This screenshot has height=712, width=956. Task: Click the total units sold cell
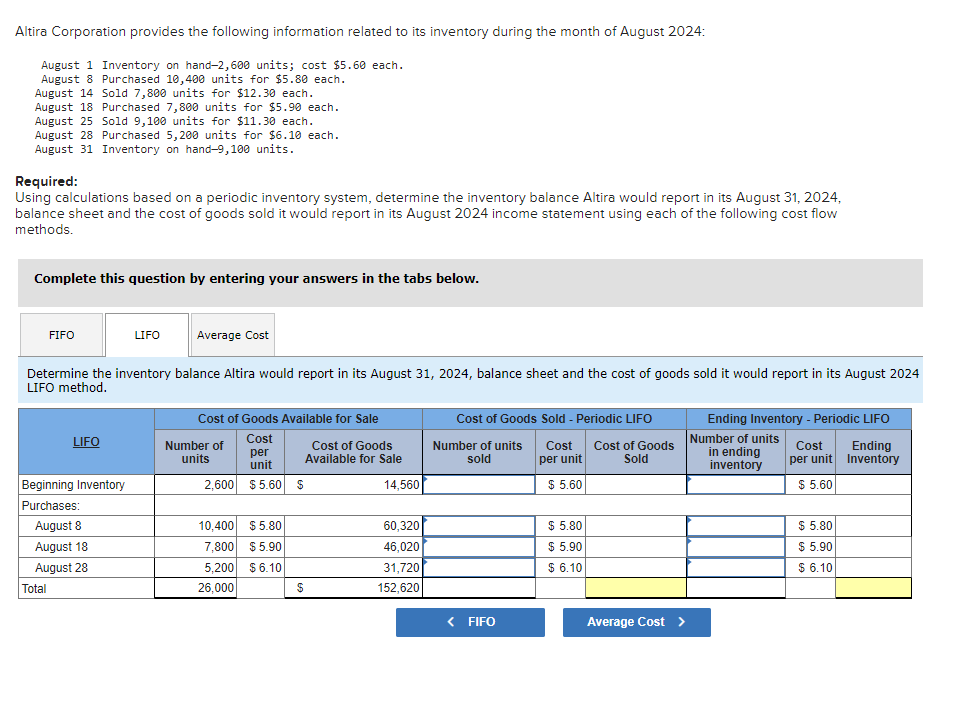tap(479, 588)
